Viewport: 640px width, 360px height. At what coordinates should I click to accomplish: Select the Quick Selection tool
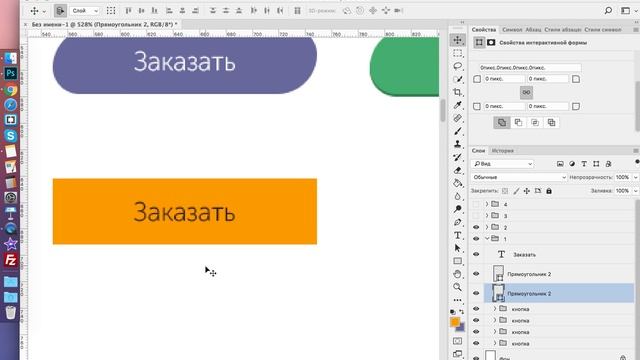(x=457, y=79)
